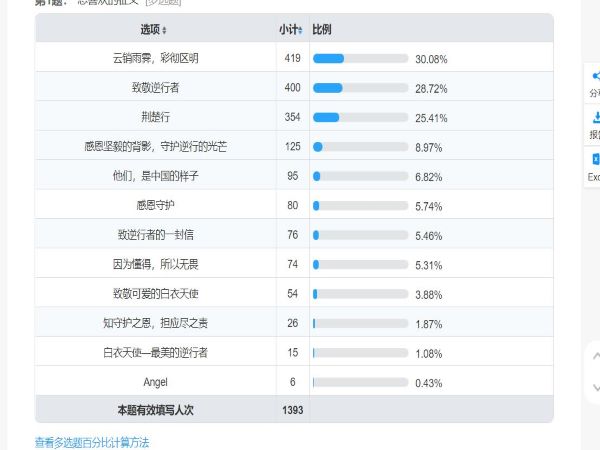
Task: Select the 云销雨霁,彩彻区明 row
Action: click(294, 57)
